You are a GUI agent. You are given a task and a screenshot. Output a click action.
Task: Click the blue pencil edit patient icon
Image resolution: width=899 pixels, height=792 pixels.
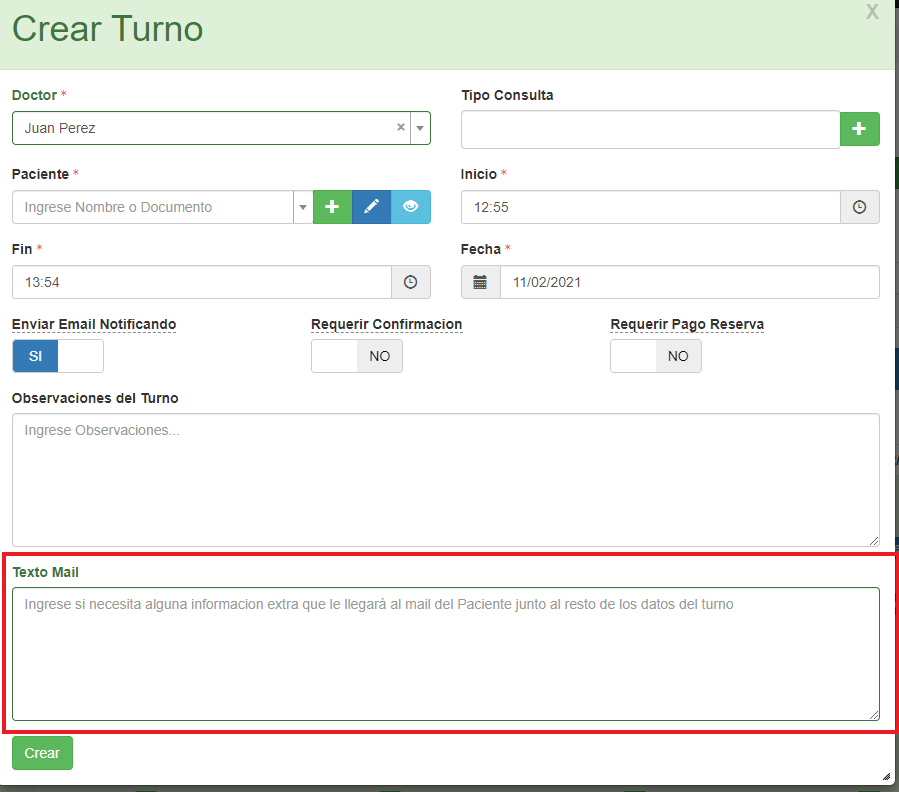pos(371,207)
